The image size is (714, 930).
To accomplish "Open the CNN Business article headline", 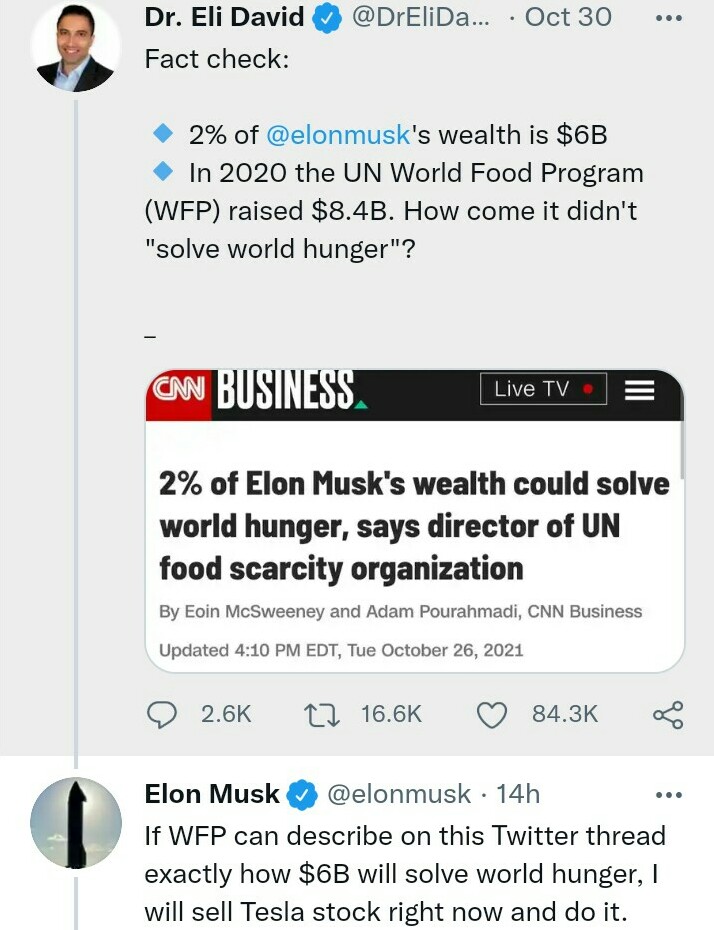I will pos(413,526).
